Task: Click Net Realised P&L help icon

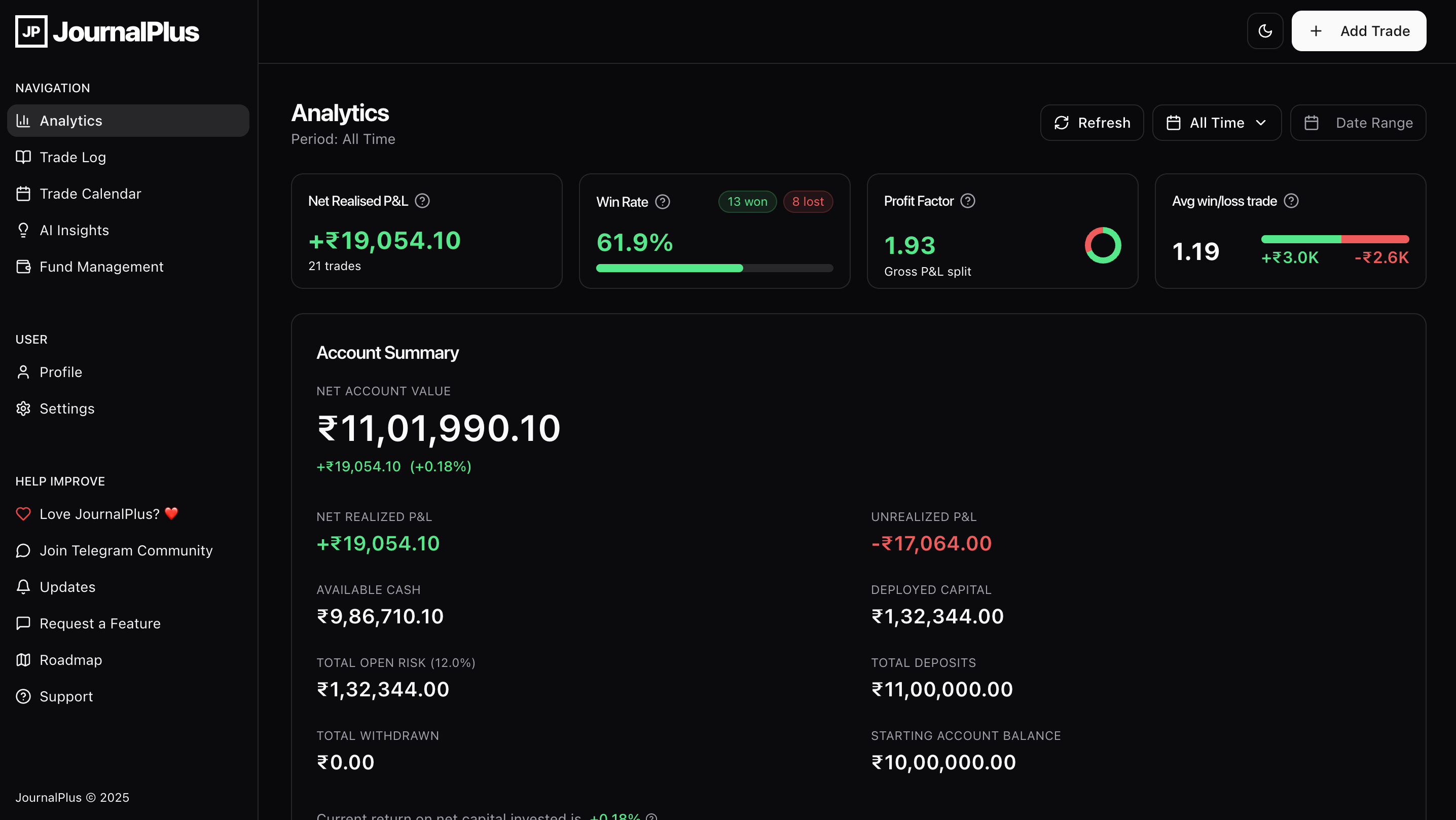Action: click(x=422, y=201)
